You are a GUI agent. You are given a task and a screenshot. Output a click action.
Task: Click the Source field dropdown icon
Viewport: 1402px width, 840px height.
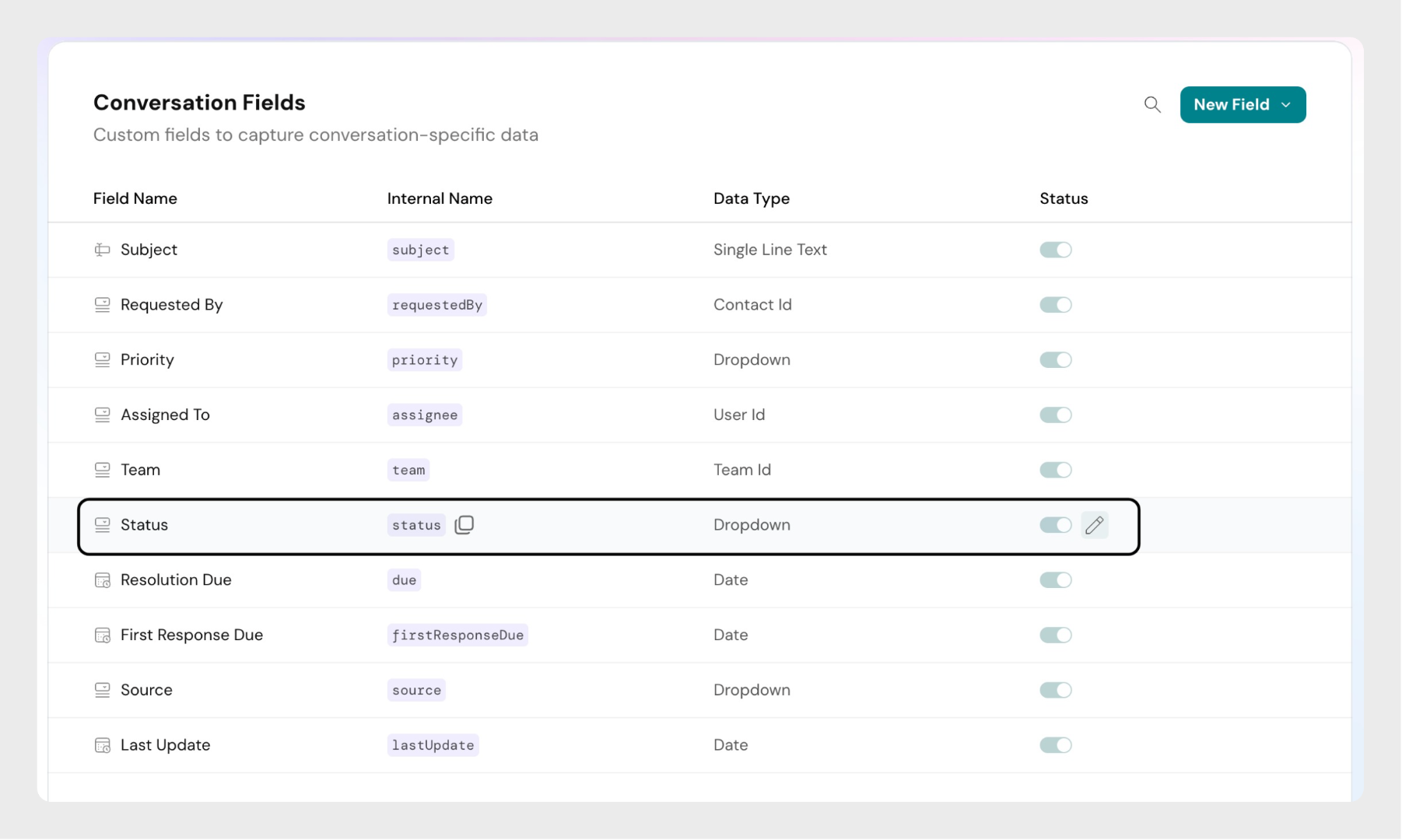pos(102,690)
